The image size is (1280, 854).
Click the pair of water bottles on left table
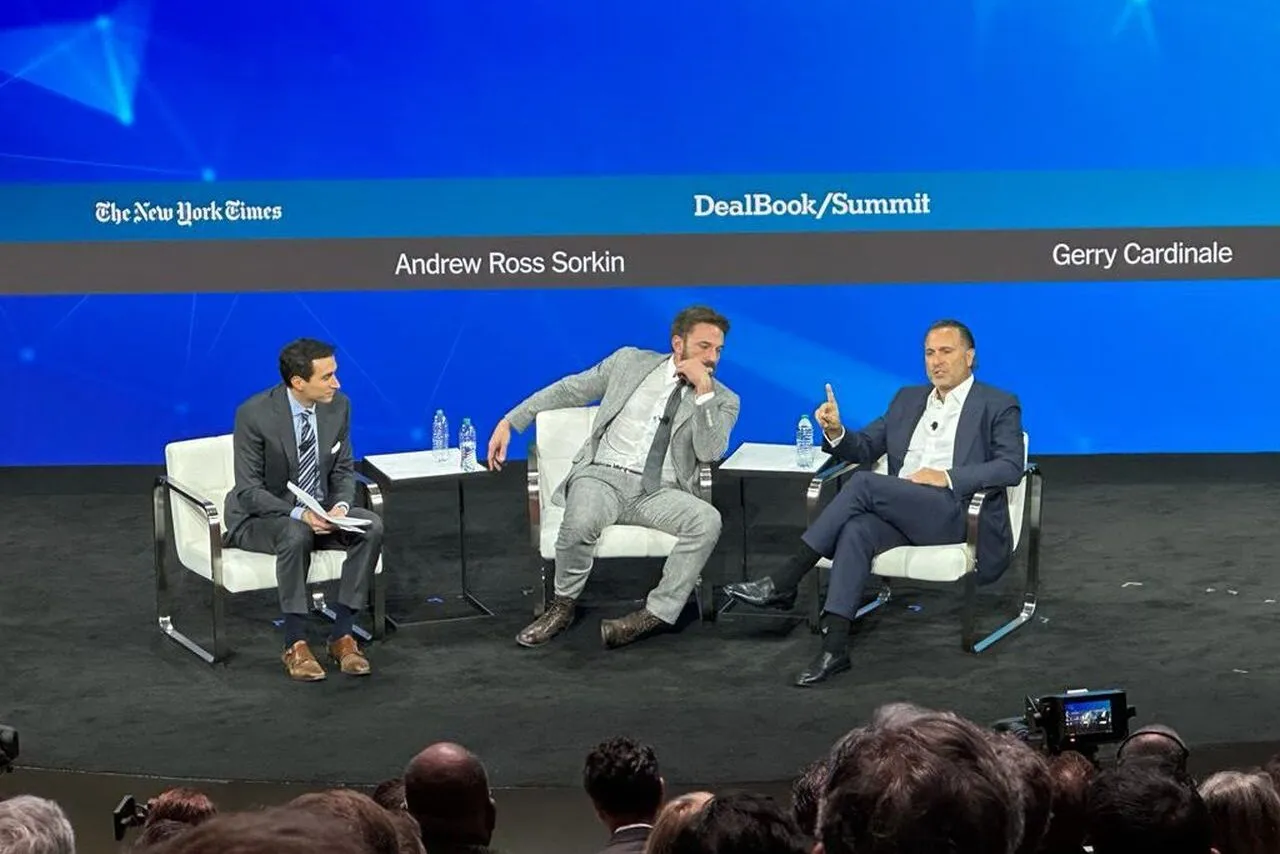click(454, 439)
